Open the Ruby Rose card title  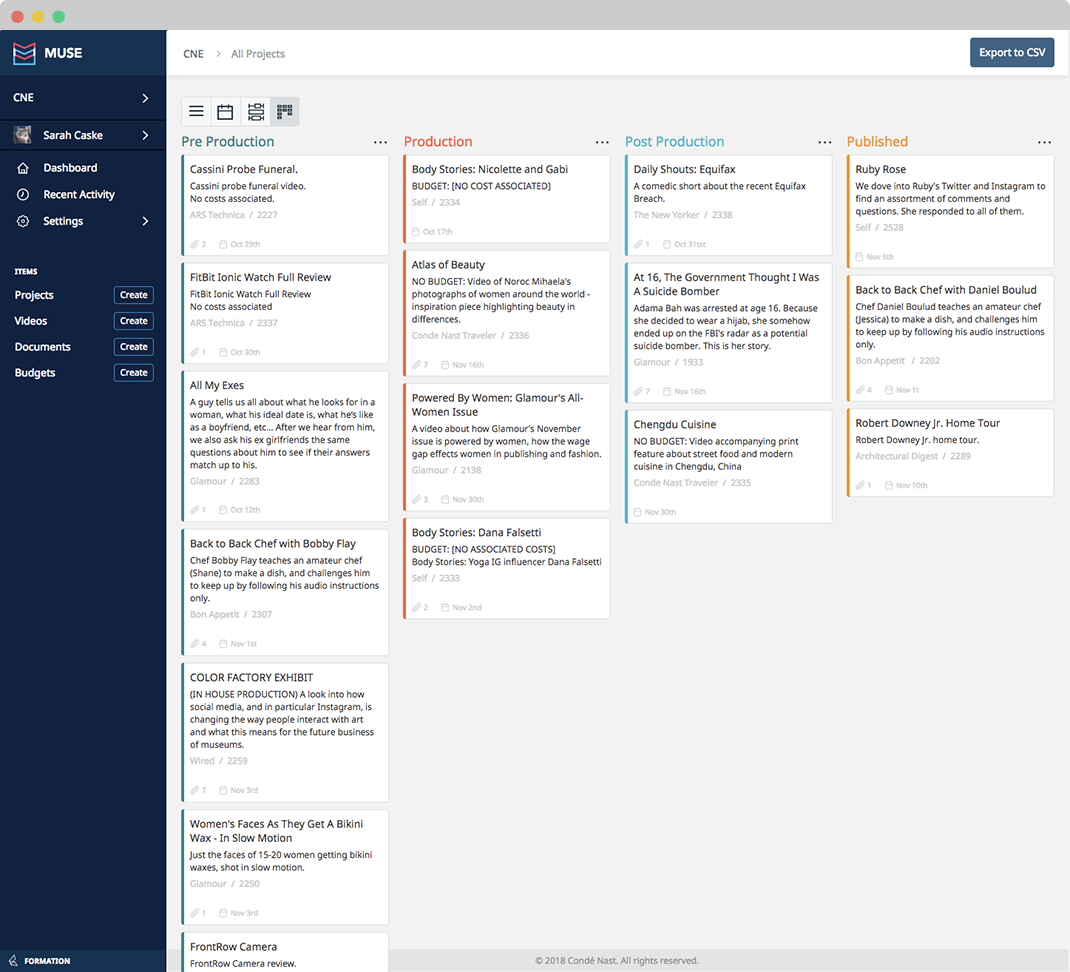coord(881,169)
